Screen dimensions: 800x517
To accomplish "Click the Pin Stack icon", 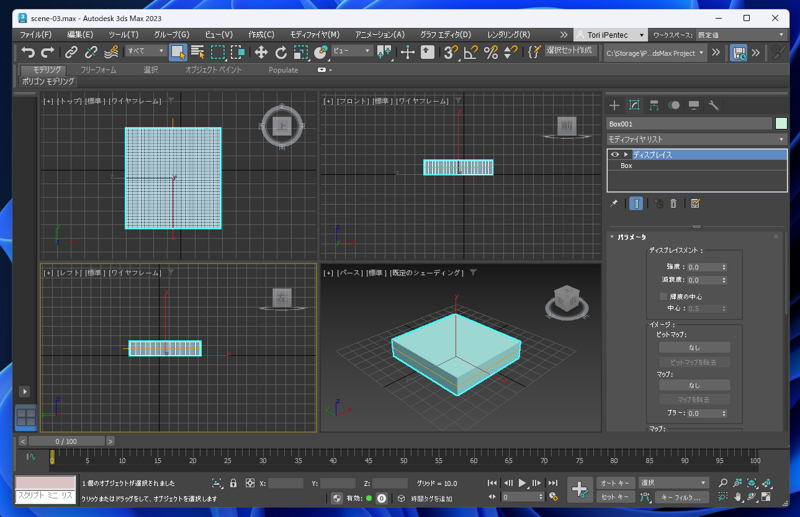I will [x=614, y=203].
